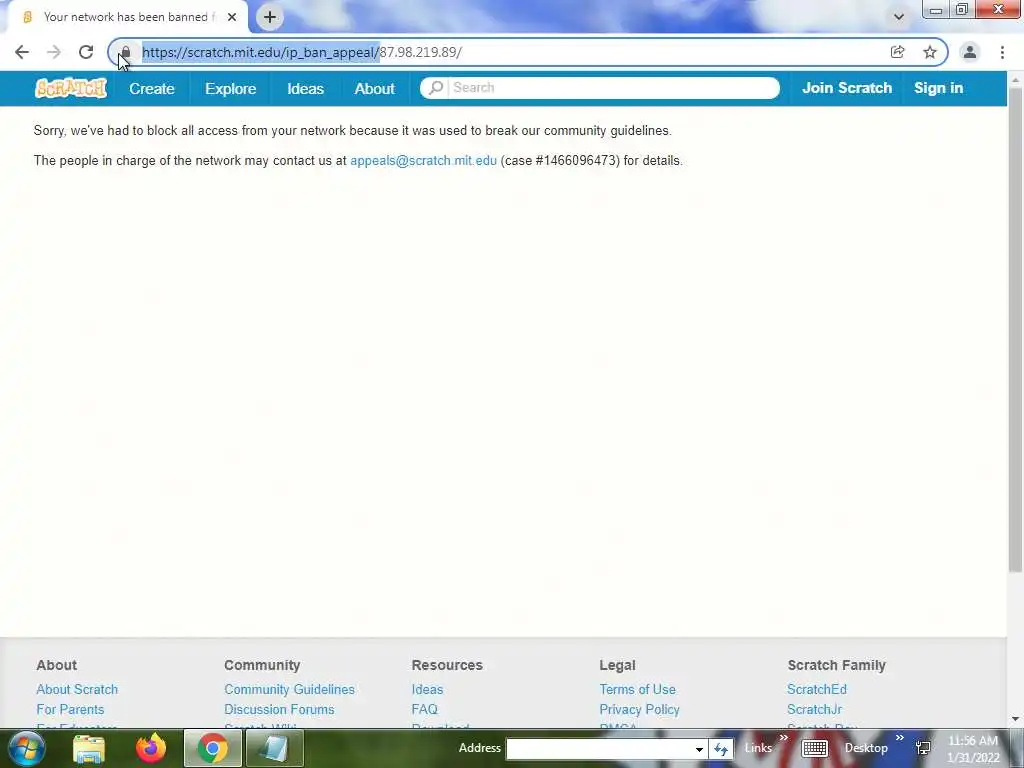Click the scrollbar up arrow
This screenshot has width=1024, height=768.
[1016, 80]
